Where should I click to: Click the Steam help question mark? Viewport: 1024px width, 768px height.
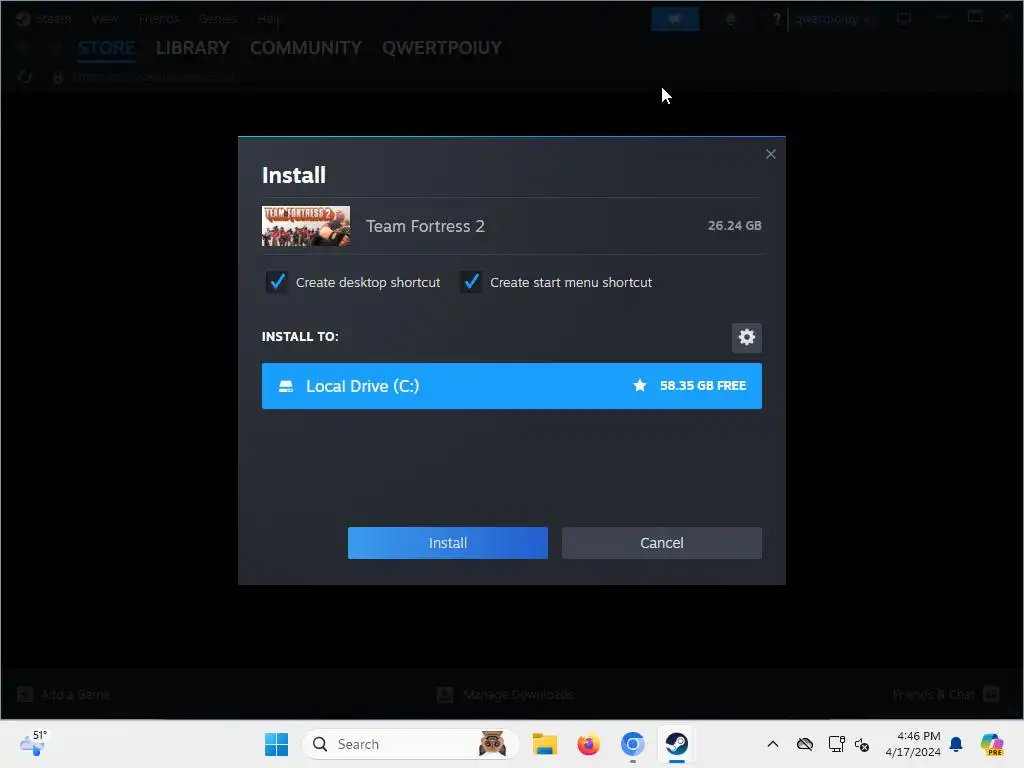[x=776, y=19]
